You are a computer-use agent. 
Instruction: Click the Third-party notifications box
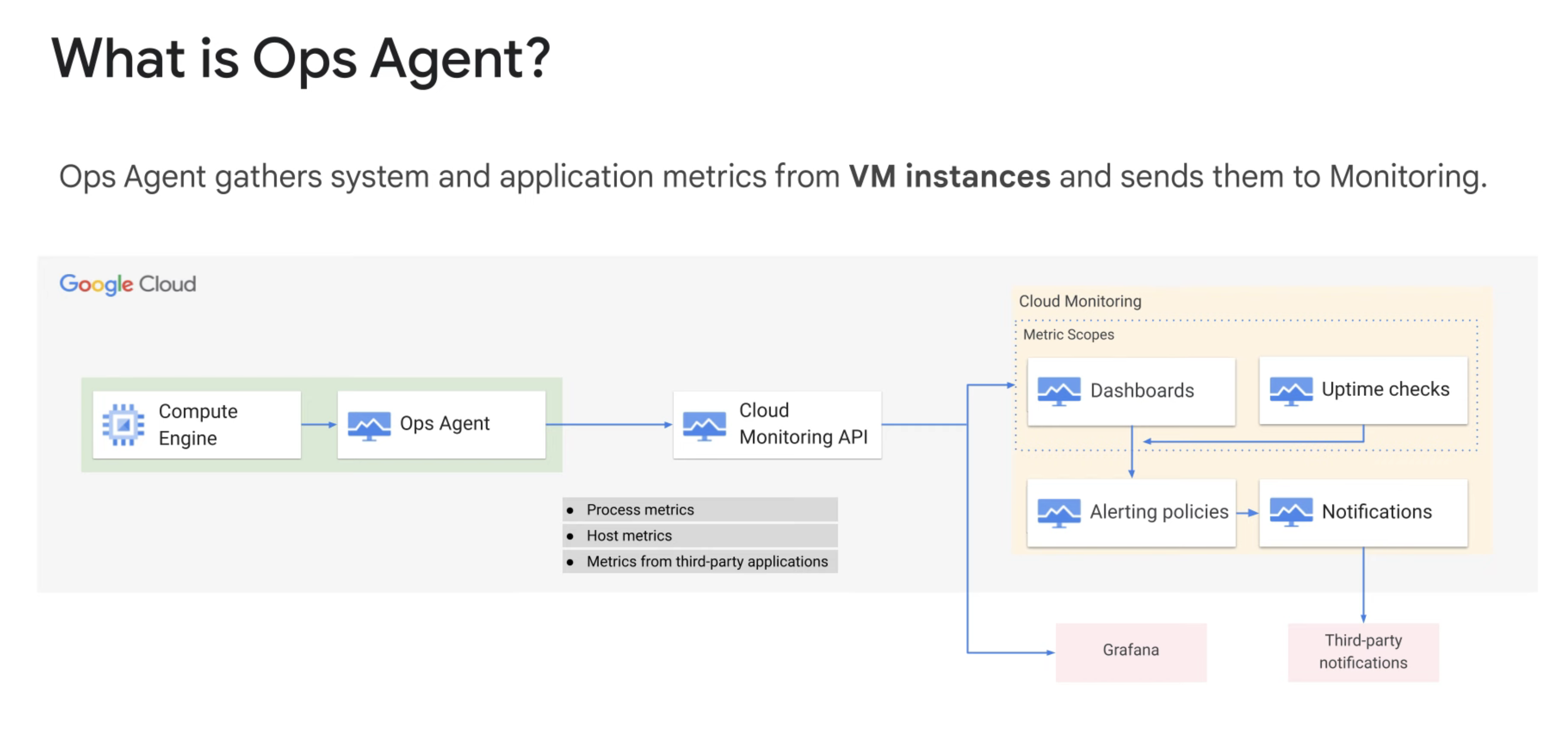point(1364,652)
